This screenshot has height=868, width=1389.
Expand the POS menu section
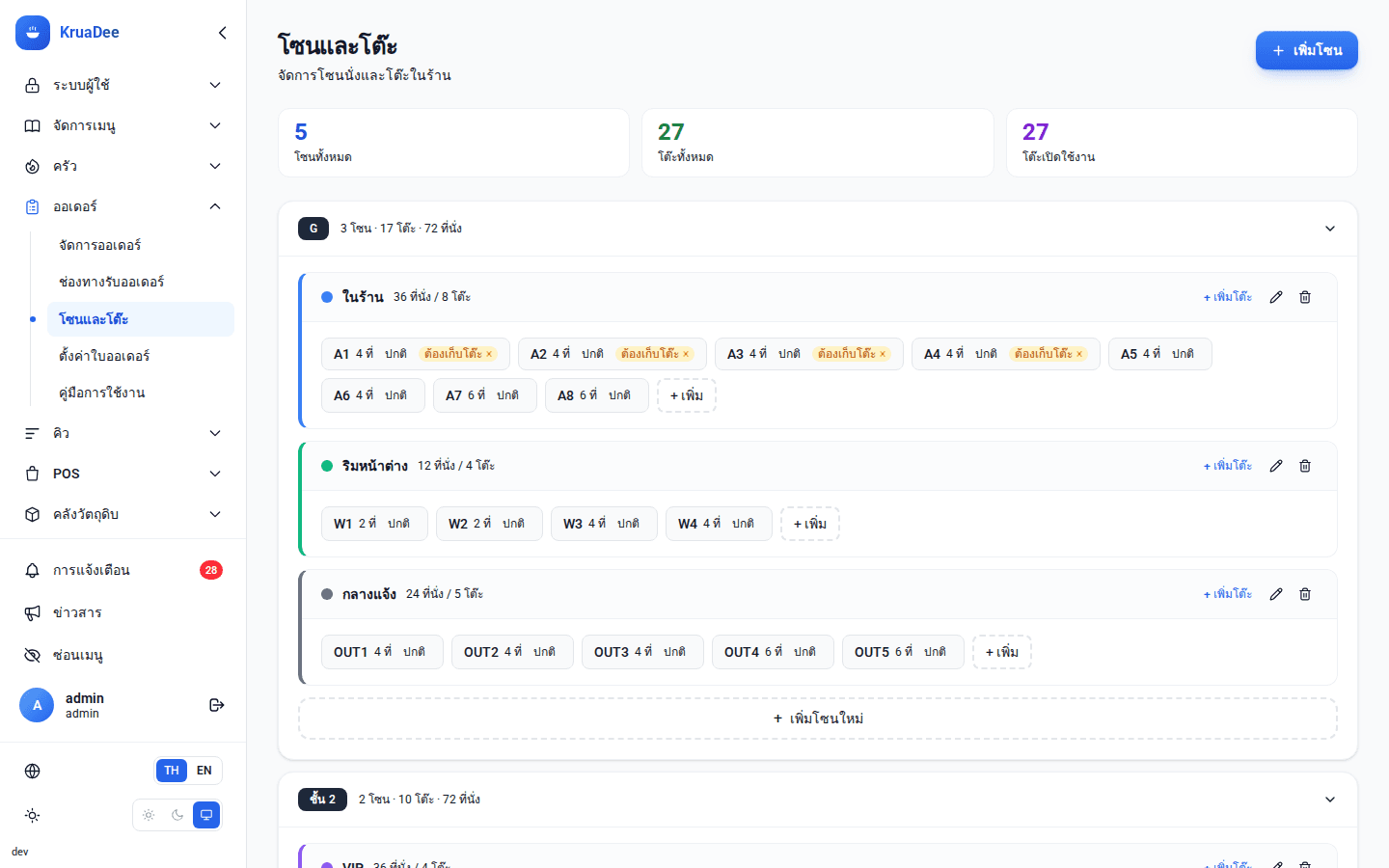coord(123,474)
